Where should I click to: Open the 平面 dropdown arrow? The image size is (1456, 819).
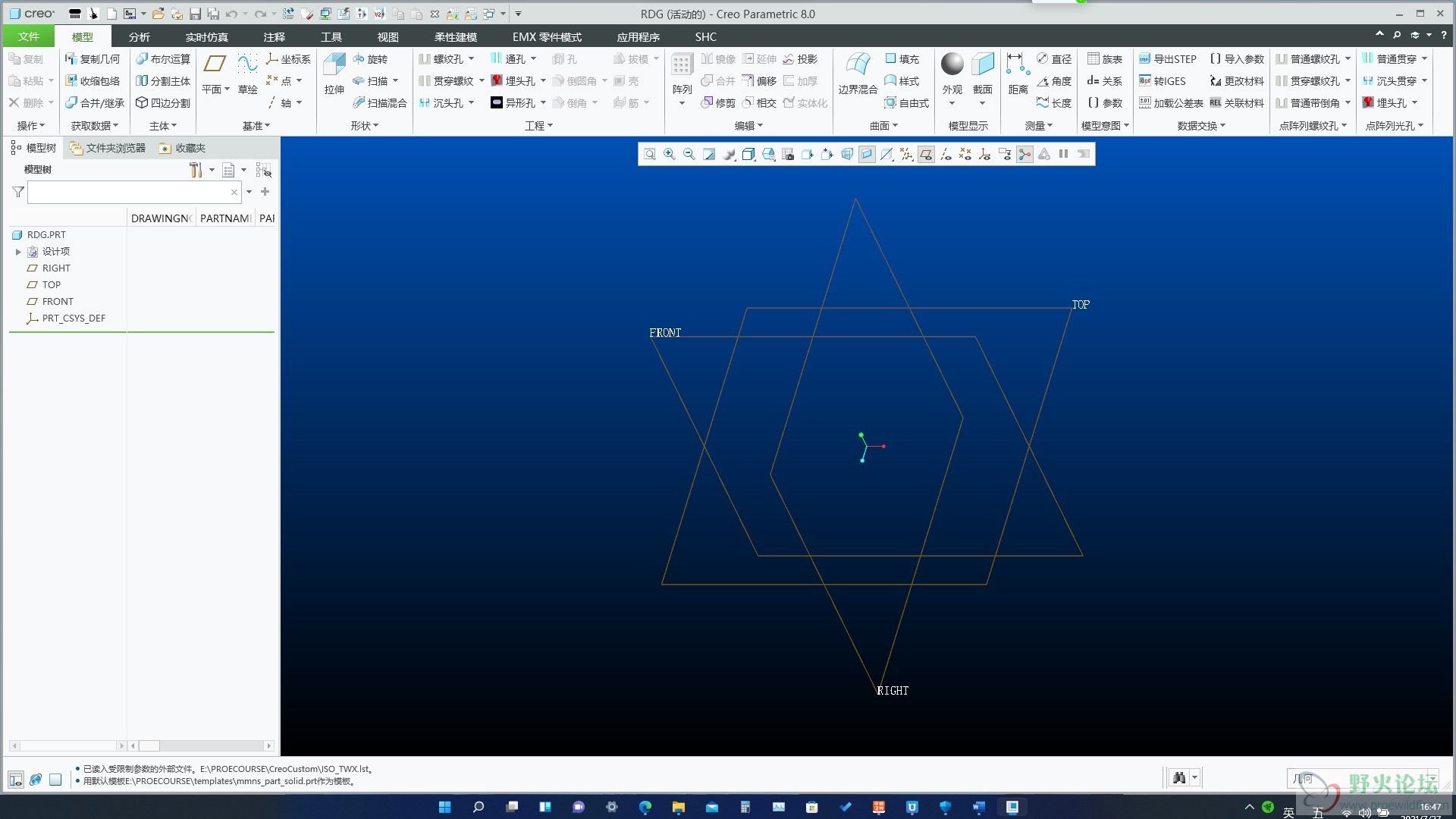click(x=227, y=89)
